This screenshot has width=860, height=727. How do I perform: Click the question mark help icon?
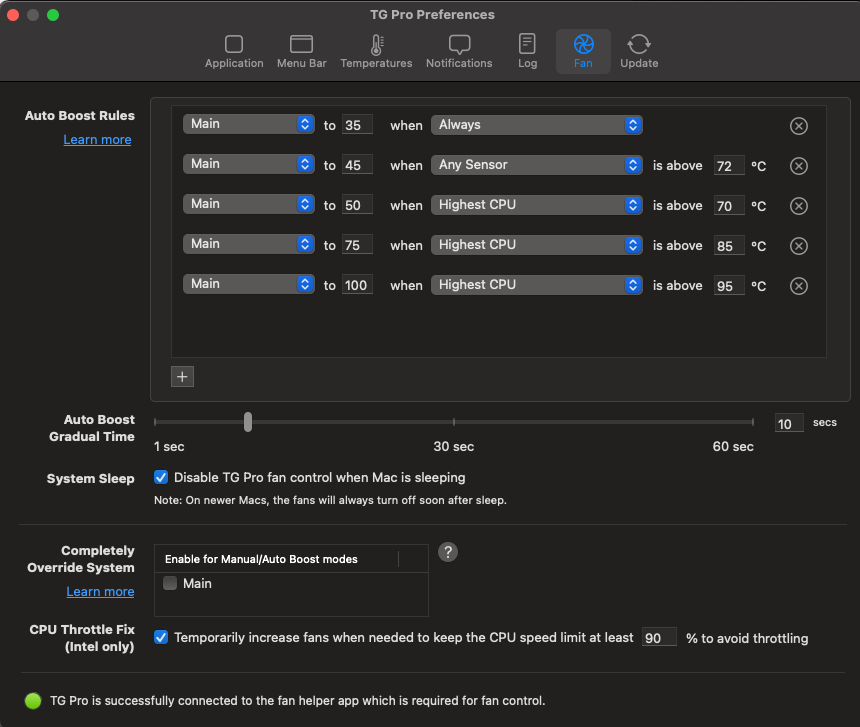(448, 552)
